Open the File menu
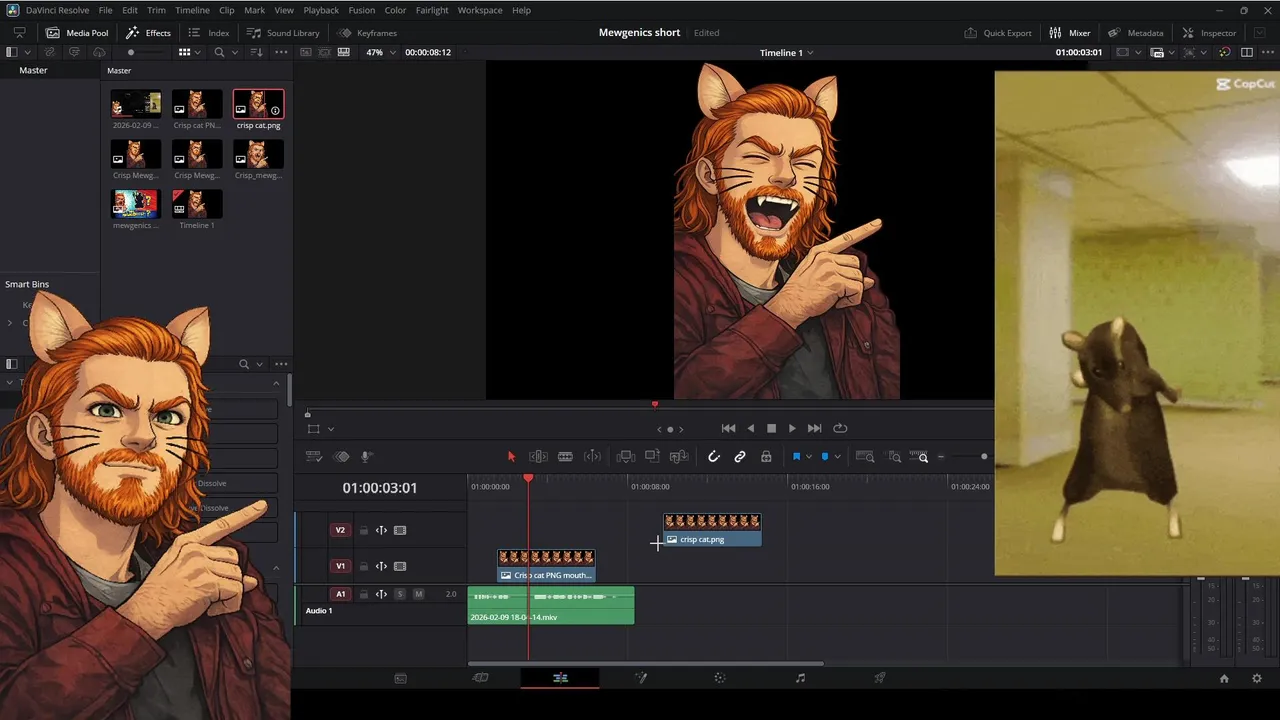 105,10
